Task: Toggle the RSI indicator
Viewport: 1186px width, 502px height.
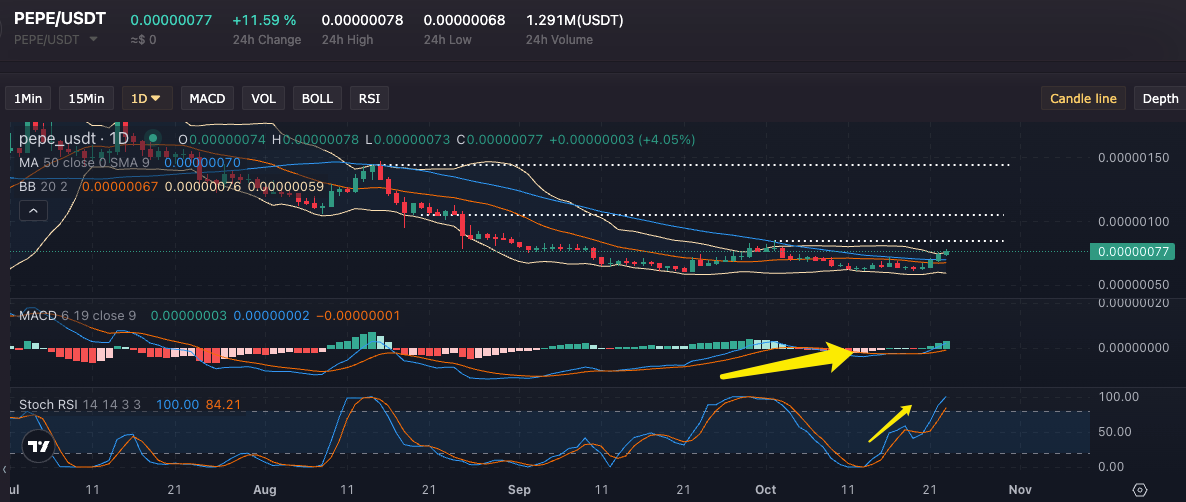Action: [x=369, y=98]
